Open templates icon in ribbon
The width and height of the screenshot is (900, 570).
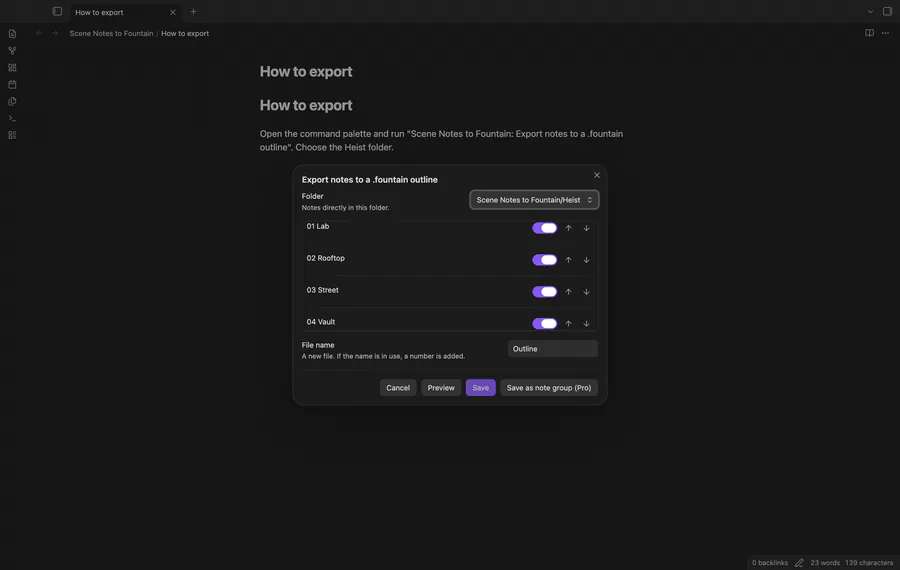(12, 101)
